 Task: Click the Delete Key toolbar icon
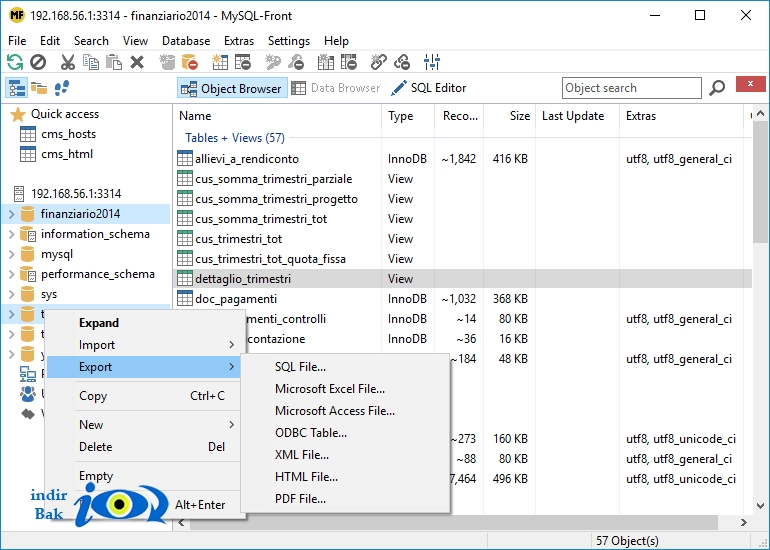[x=296, y=62]
